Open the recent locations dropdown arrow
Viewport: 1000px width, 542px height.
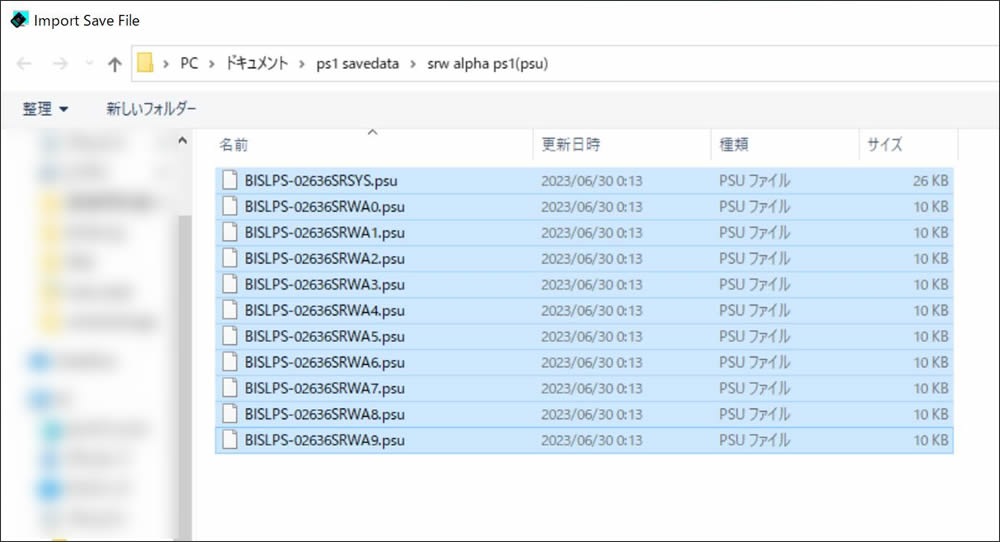tap(89, 64)
